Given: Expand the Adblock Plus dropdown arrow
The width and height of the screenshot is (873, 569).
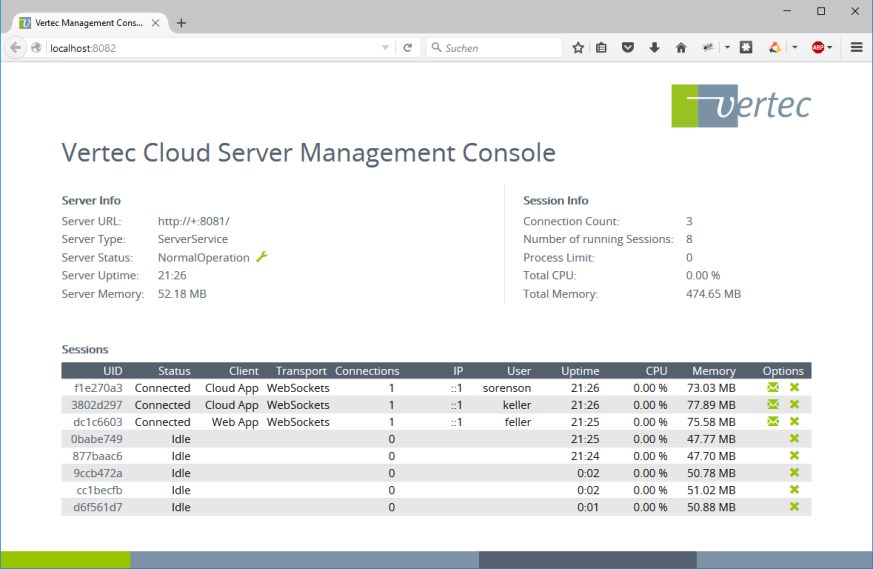Looking at the screenshot, I should [x=830, y=48].
